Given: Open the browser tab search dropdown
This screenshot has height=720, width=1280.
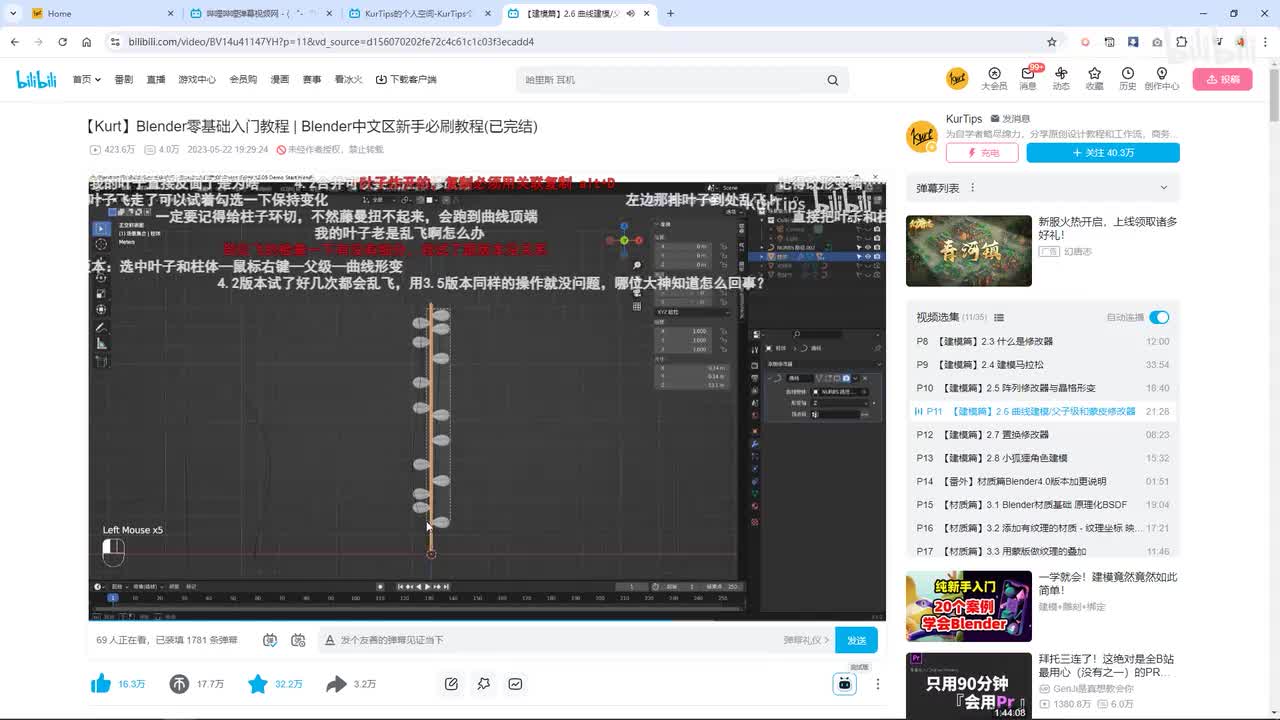Looking at the screenshot, I should point(12,14).
